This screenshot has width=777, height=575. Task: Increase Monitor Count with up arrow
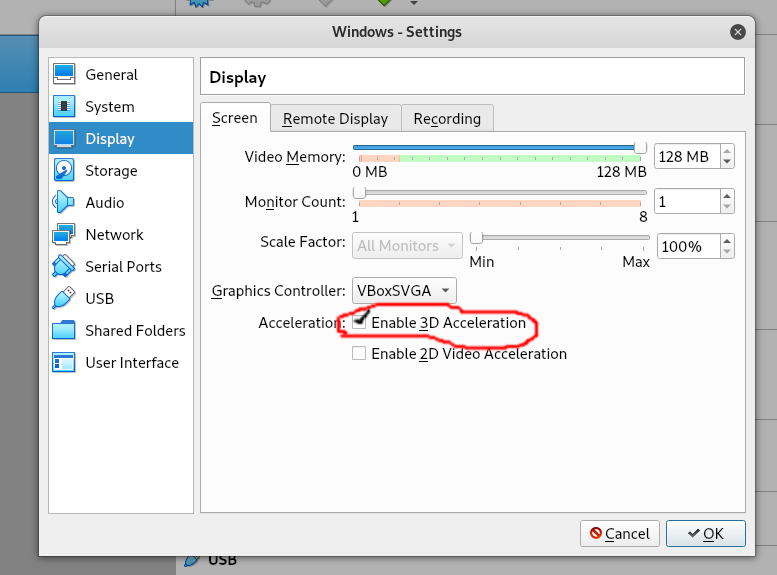(x=727, y=196)
